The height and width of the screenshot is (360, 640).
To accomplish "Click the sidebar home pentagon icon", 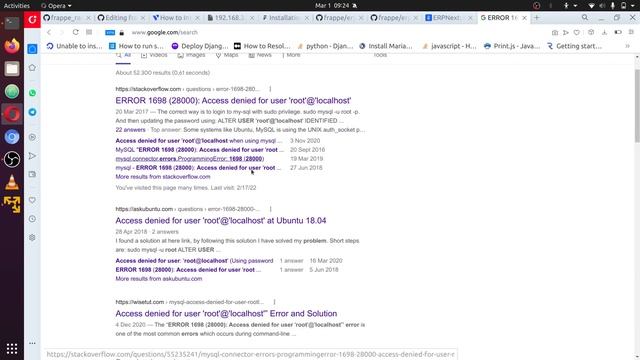I will [32, 68].
